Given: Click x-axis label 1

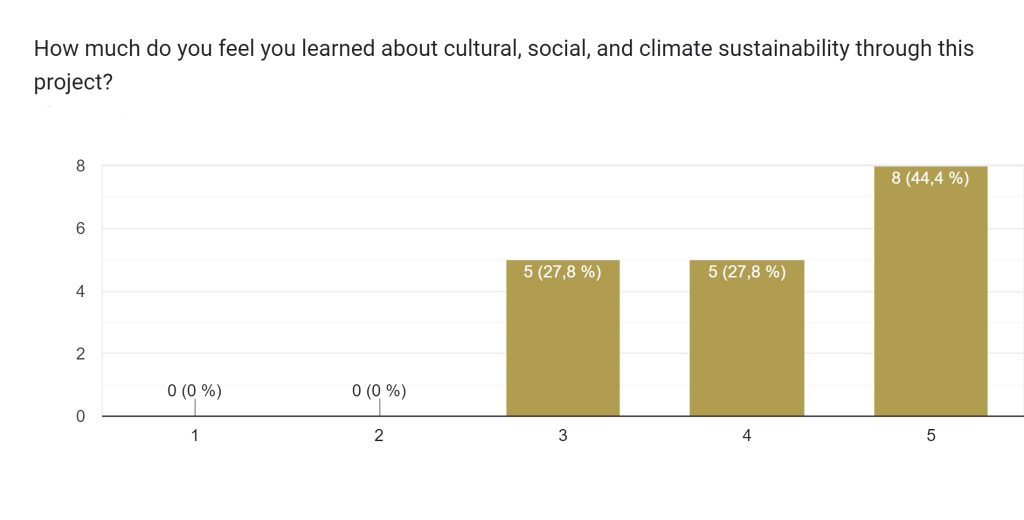Looking at the screenshot, I should [x=195, y=436].
